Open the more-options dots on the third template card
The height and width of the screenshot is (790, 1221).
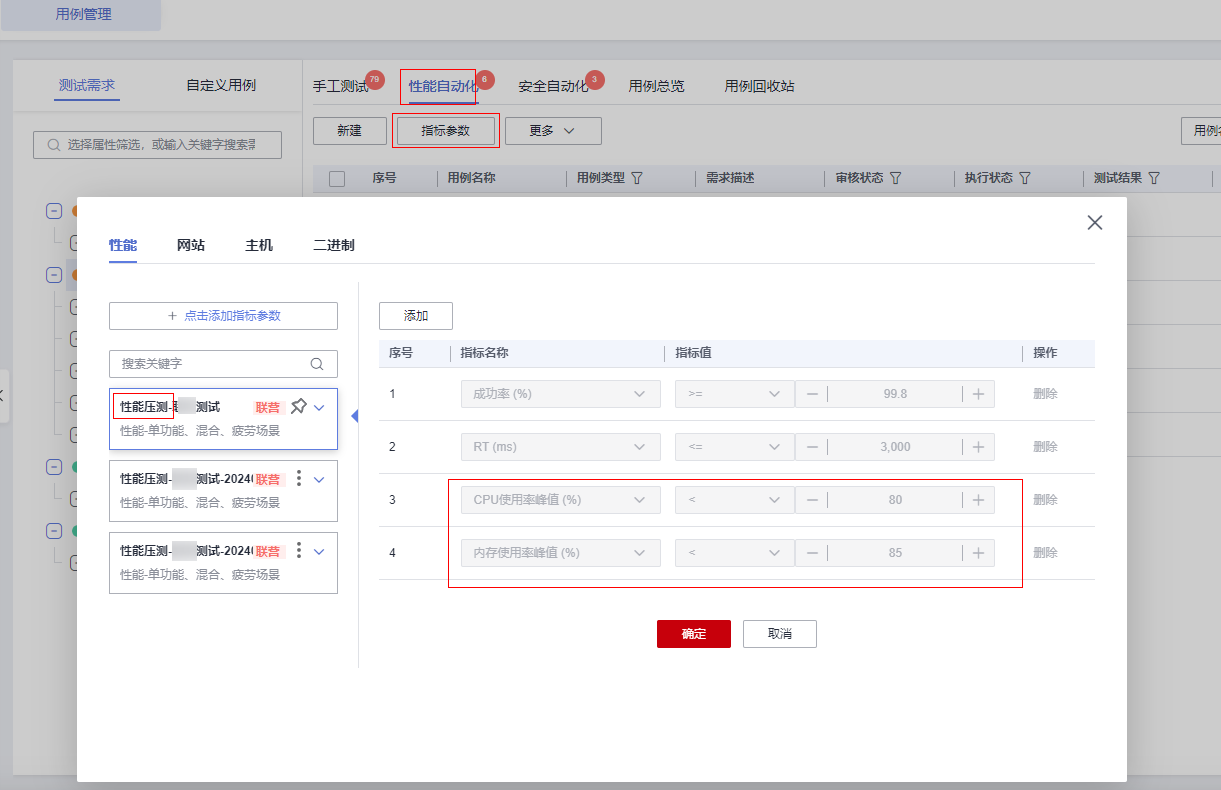(299, 551)
